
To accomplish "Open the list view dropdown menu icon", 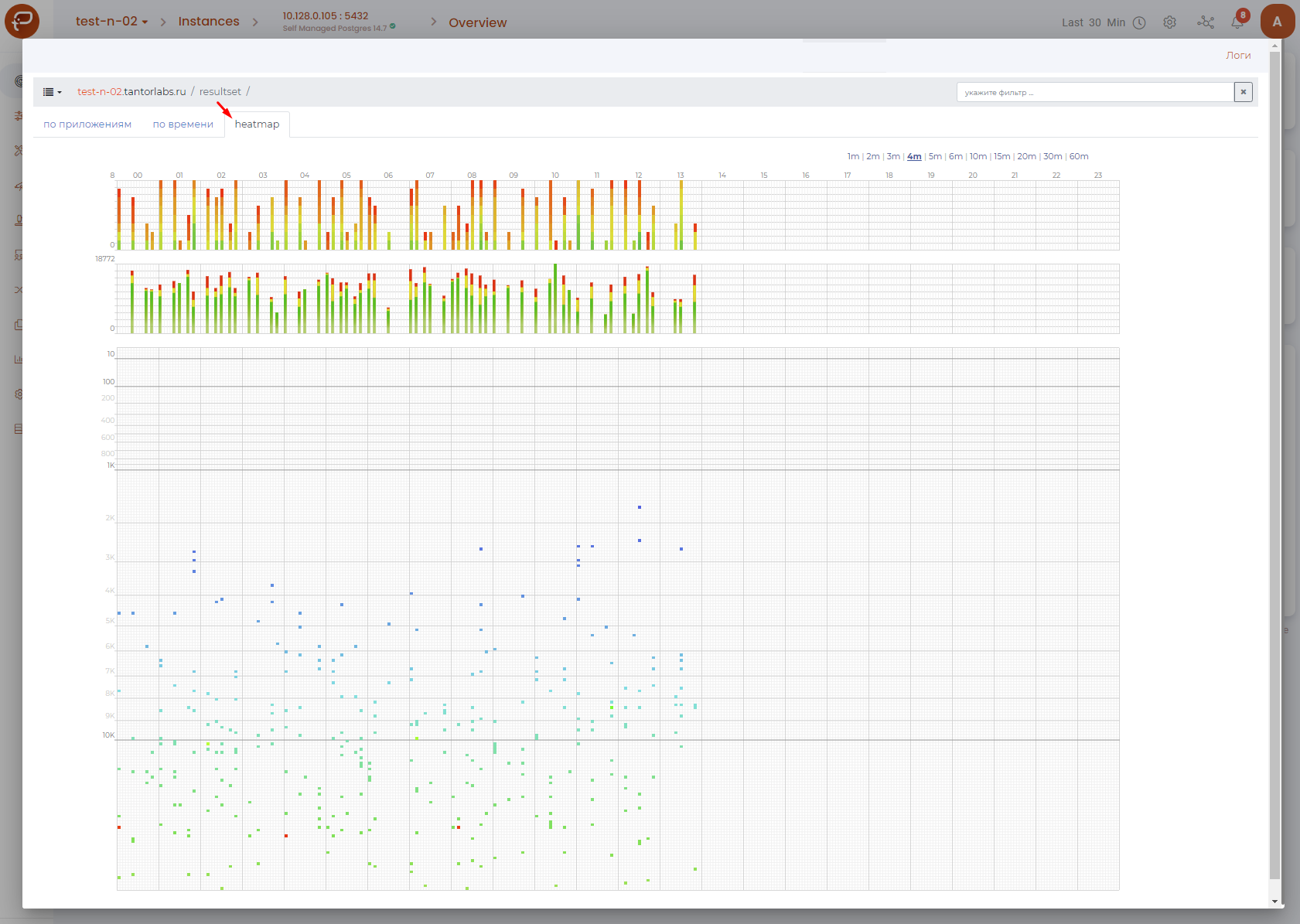I will click(52, 92).
